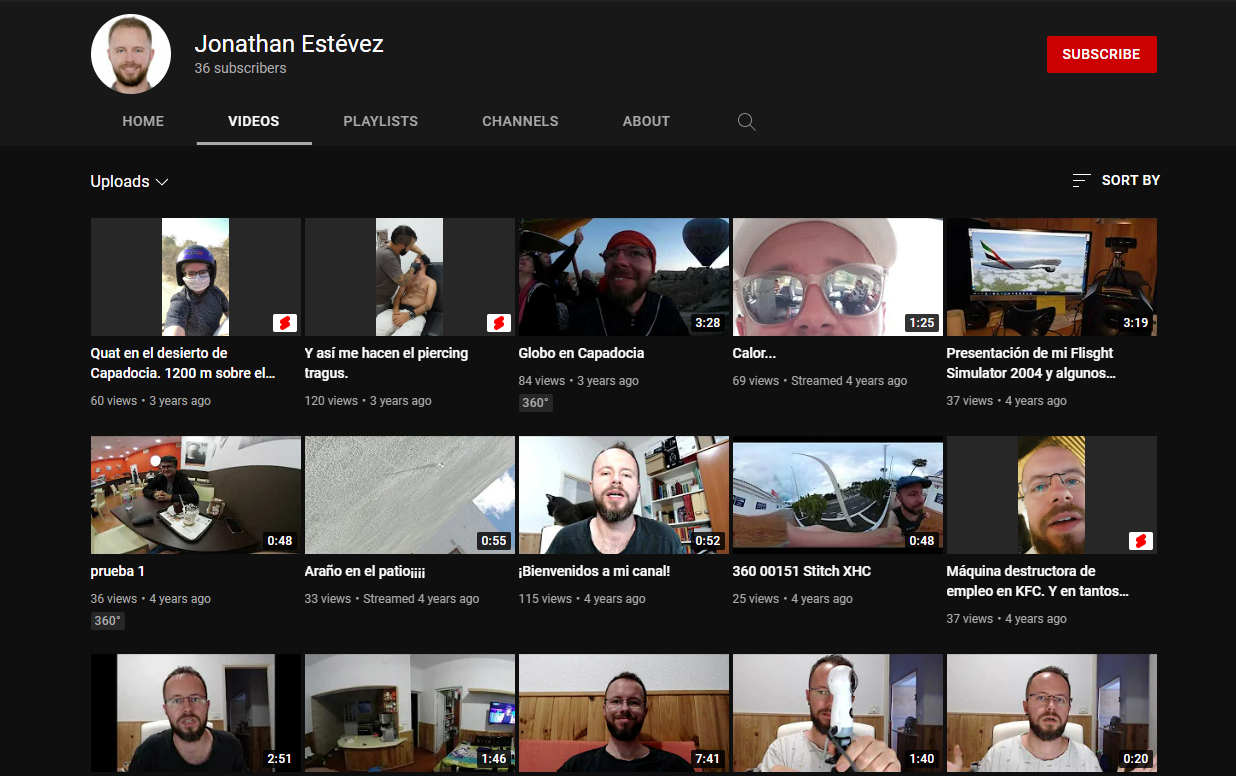The width and height of the screenshot is (1236, 776).
Task: Click 360° badge under Globo en Capadocia
Action: (x=536, y=403)
